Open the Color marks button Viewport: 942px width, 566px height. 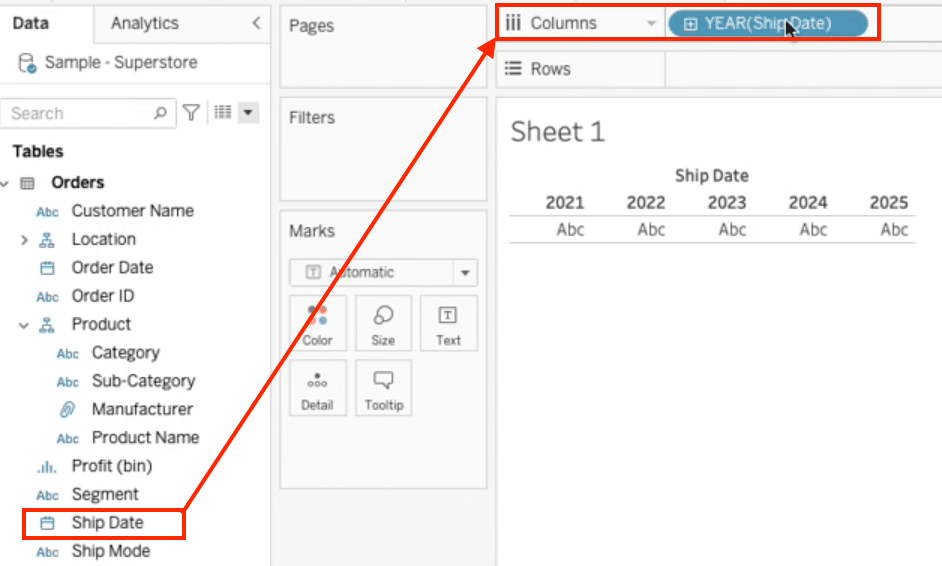(317, 323)
